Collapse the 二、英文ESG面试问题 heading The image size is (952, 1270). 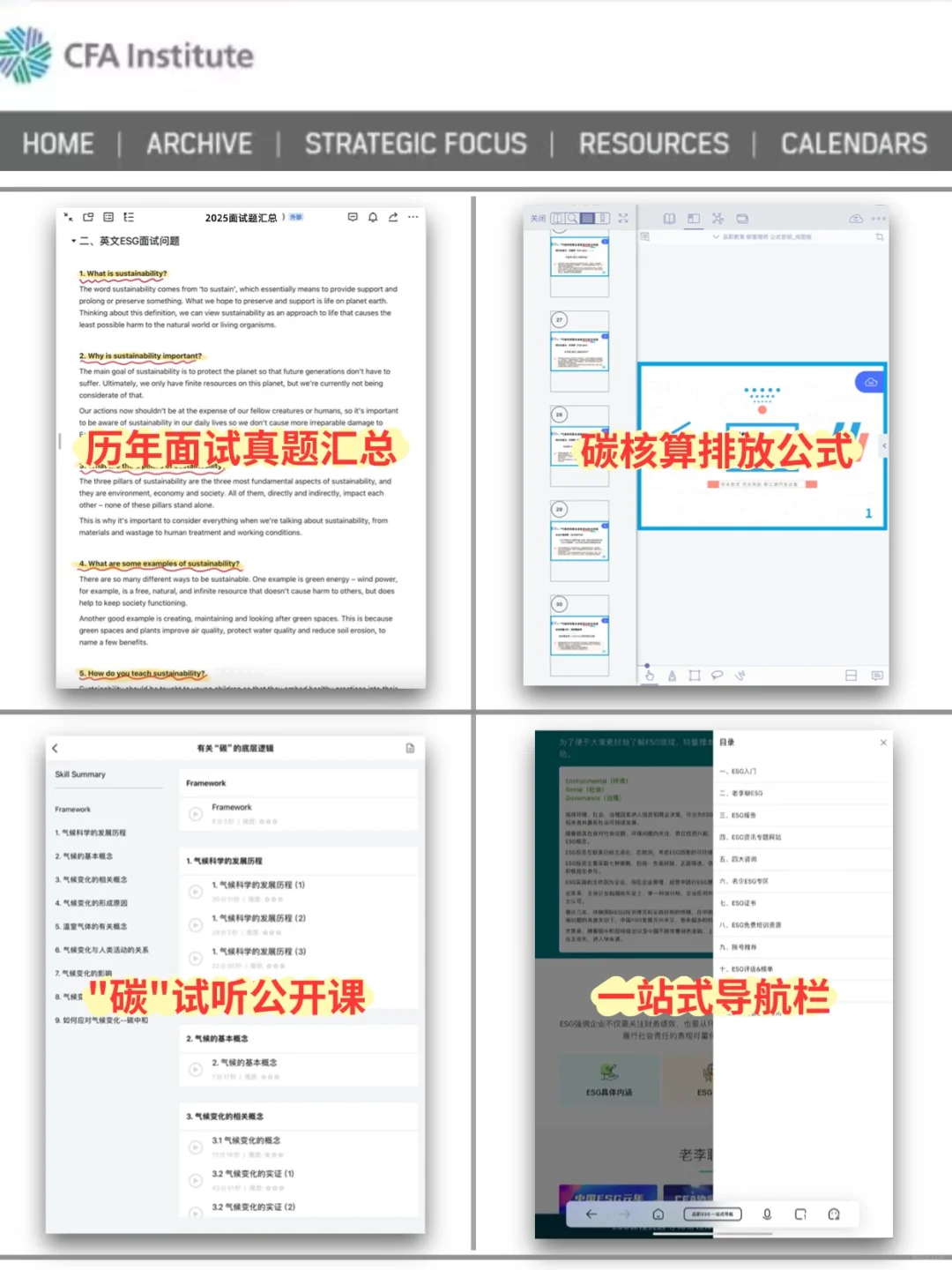click(73, 241)
